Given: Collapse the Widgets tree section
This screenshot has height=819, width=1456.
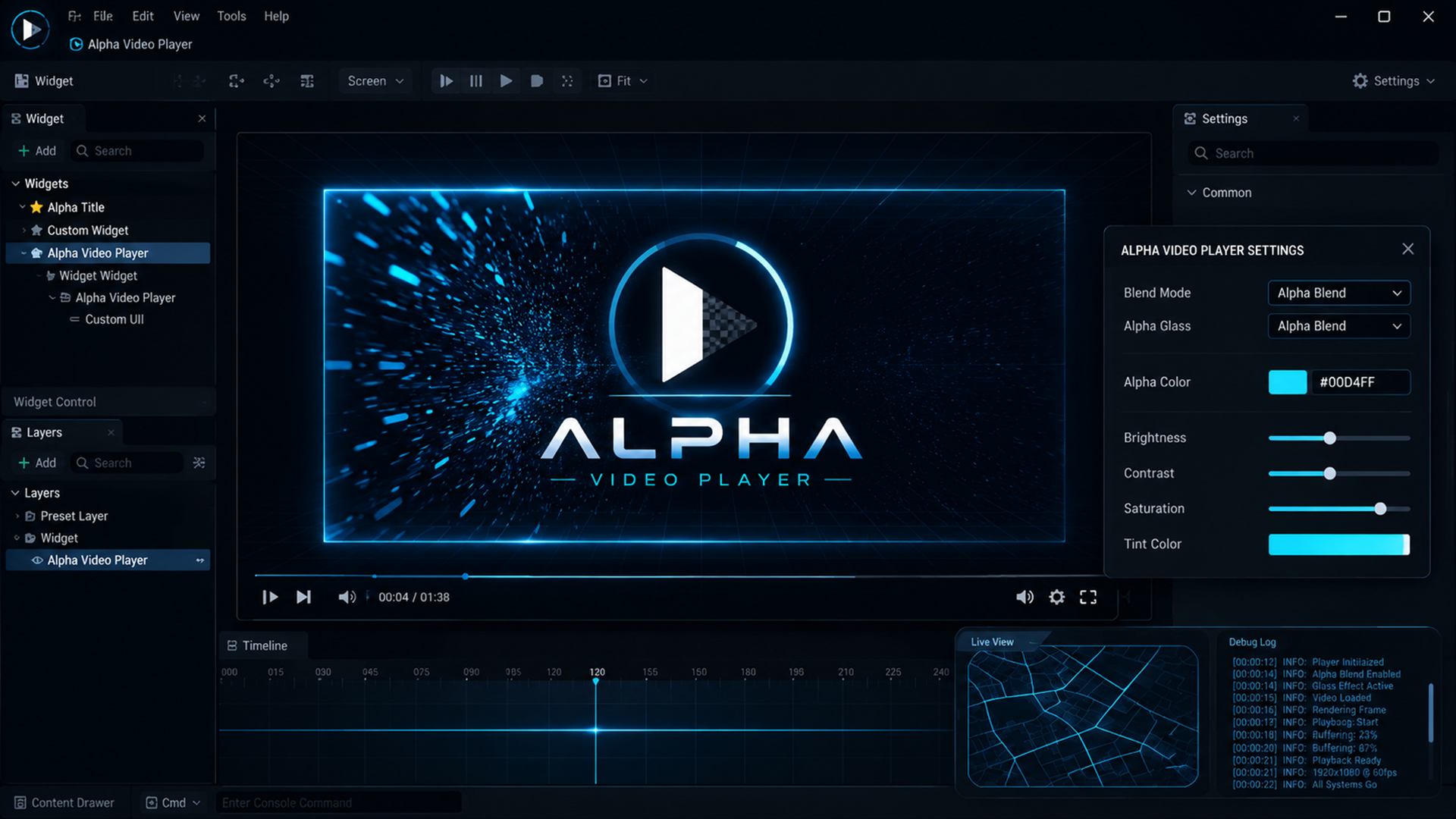Looking at the screenshot, I should 16,184.
